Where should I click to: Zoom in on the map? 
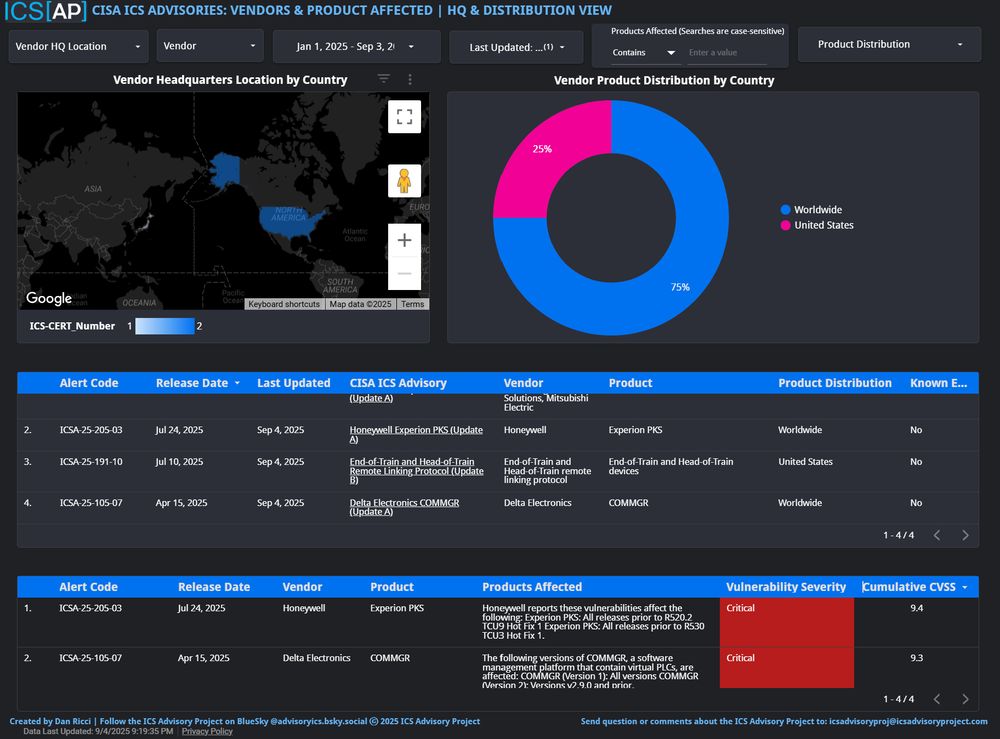point(404,240)
